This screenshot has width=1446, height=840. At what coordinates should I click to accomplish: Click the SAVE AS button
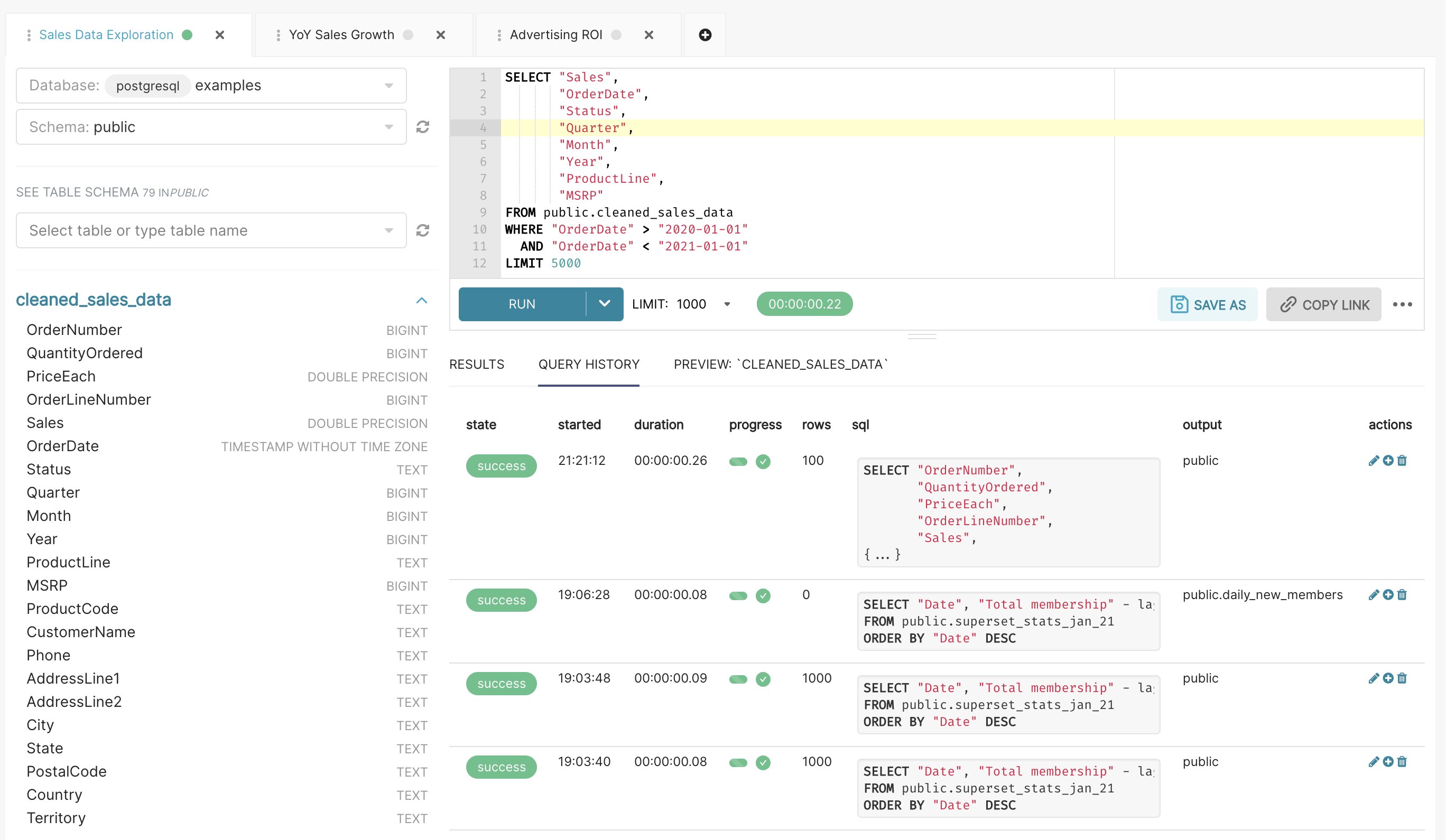click(1207, 305)
